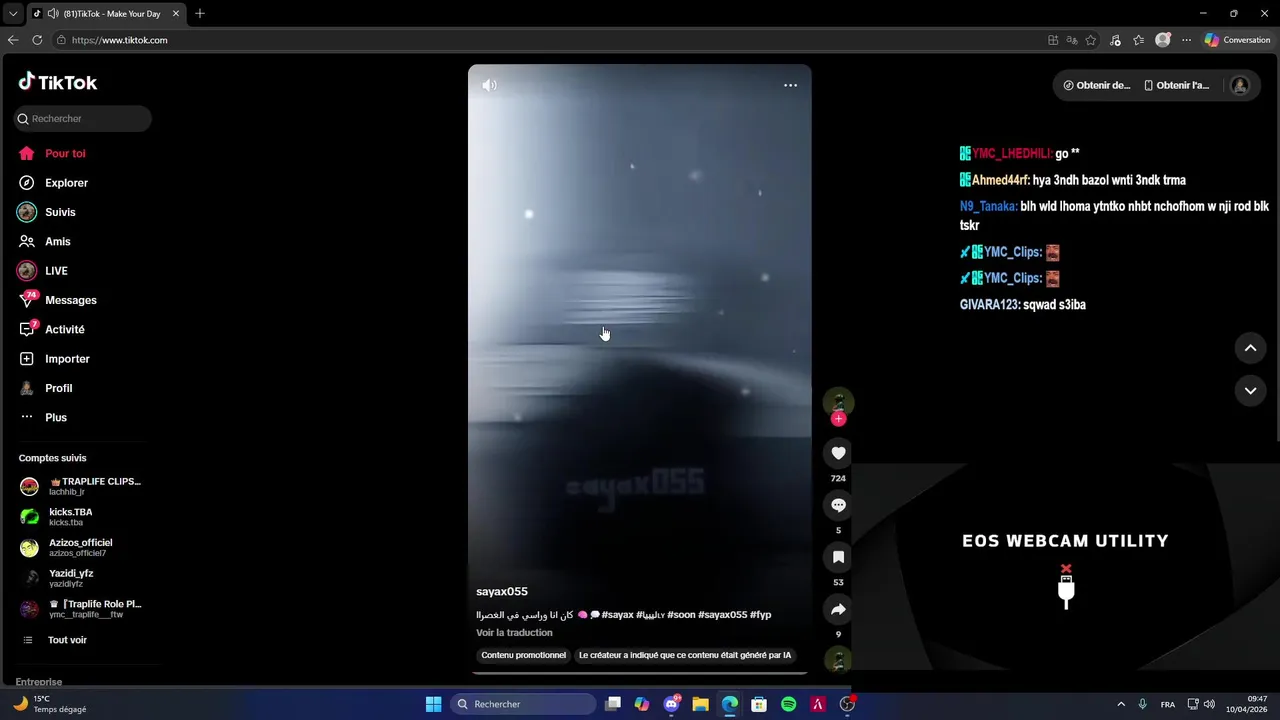Open Azizos_officiel followed account

[66, 547]
